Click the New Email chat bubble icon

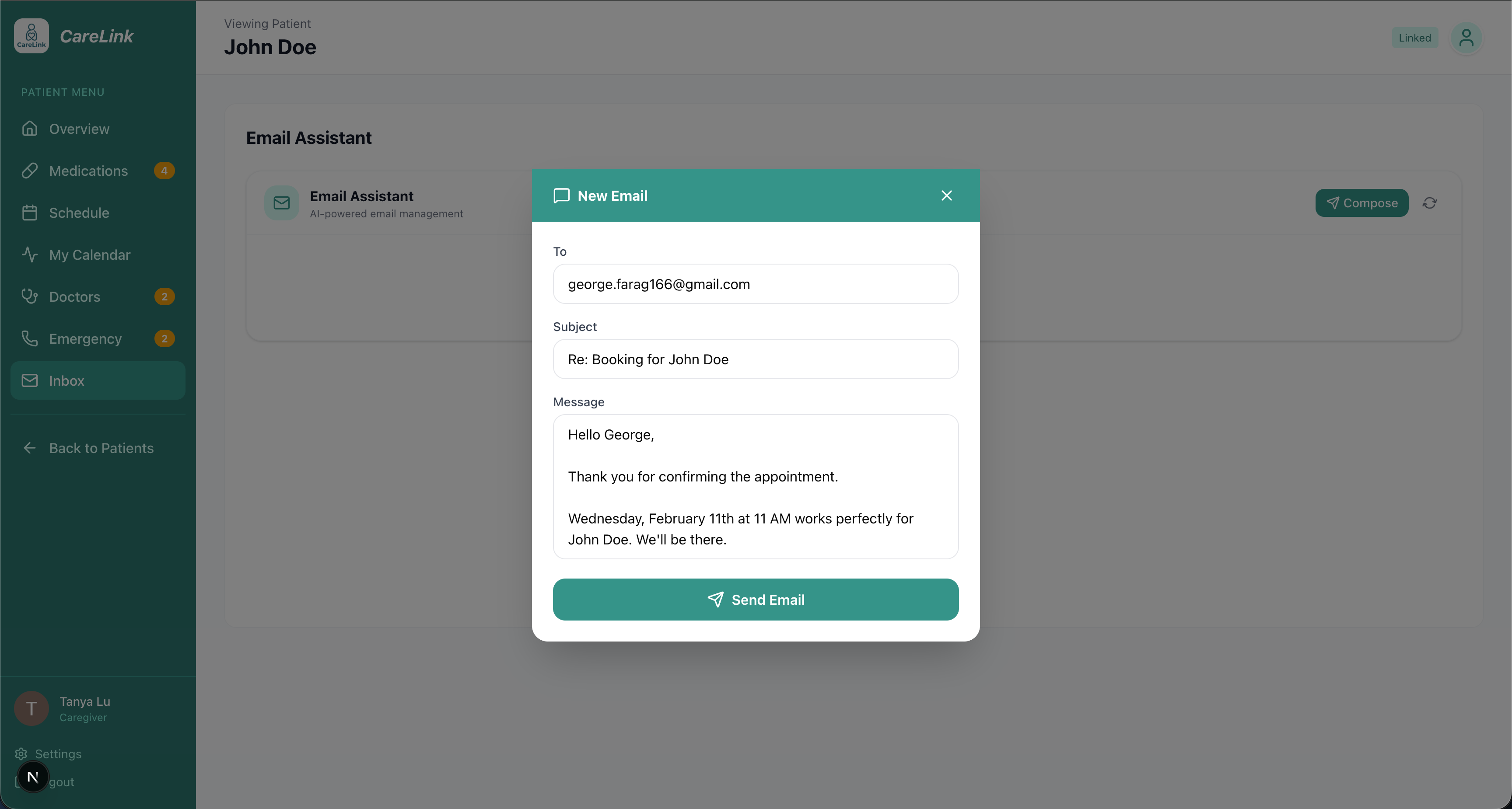coord(561,196)
